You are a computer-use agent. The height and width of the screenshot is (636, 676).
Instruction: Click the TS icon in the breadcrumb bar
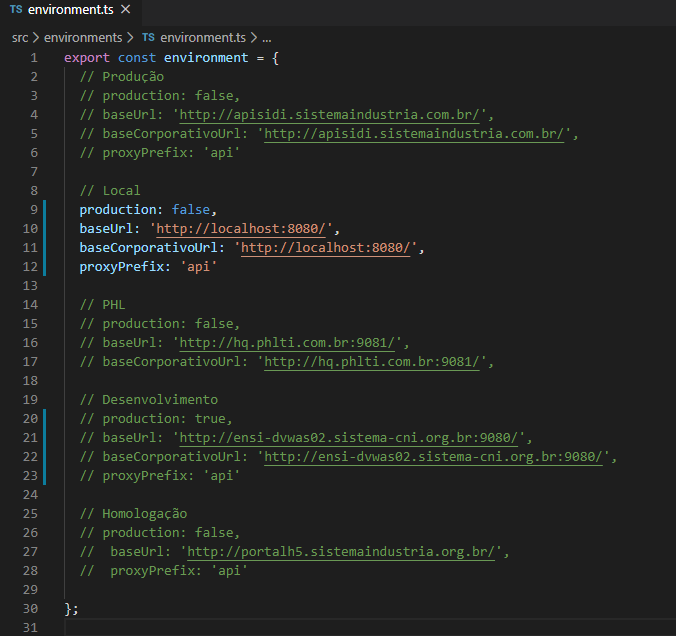(x=148, y=37)
